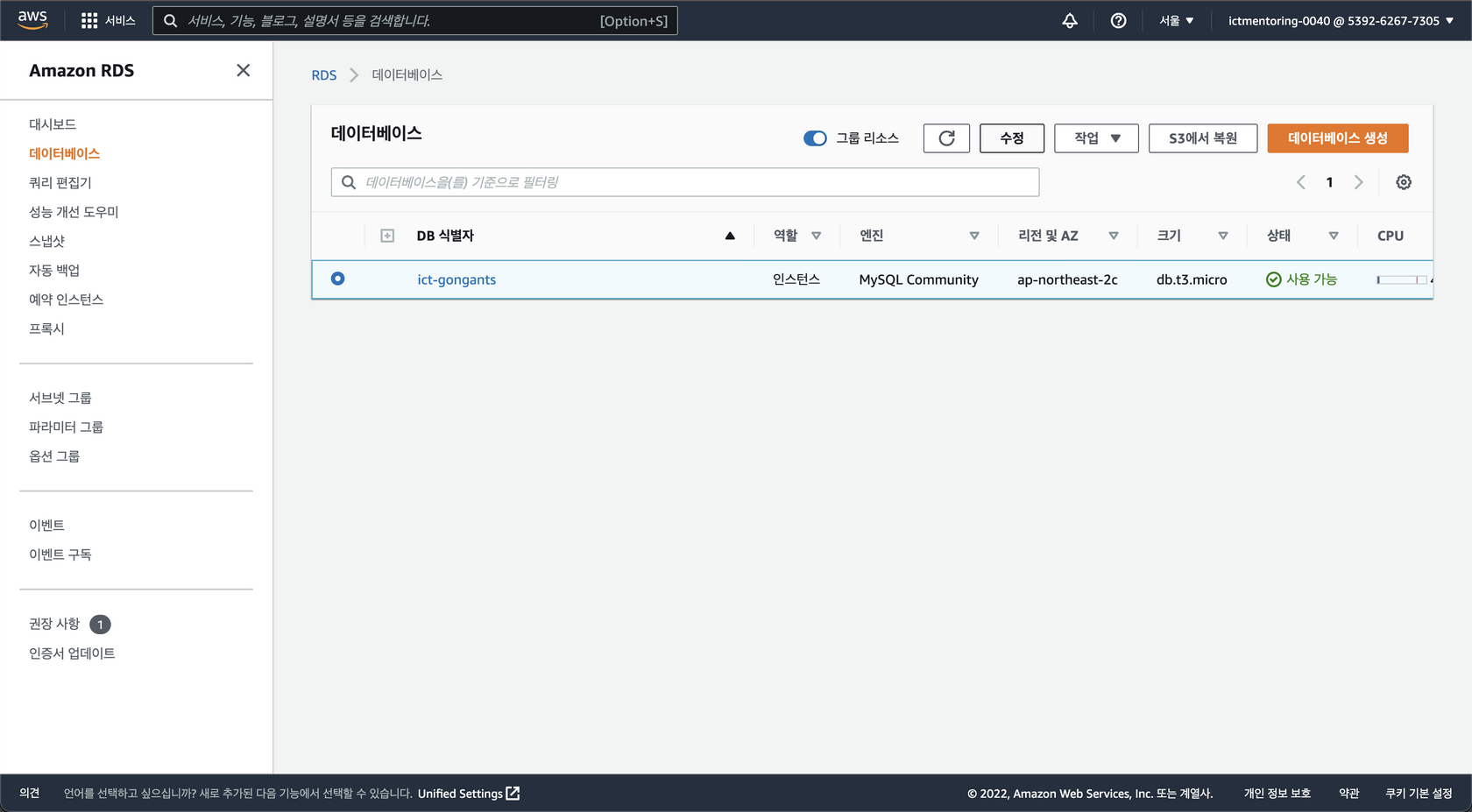Open Cookie preferences in footer
Viewport: 1472px width, 812px height.
pos(1419,794)
